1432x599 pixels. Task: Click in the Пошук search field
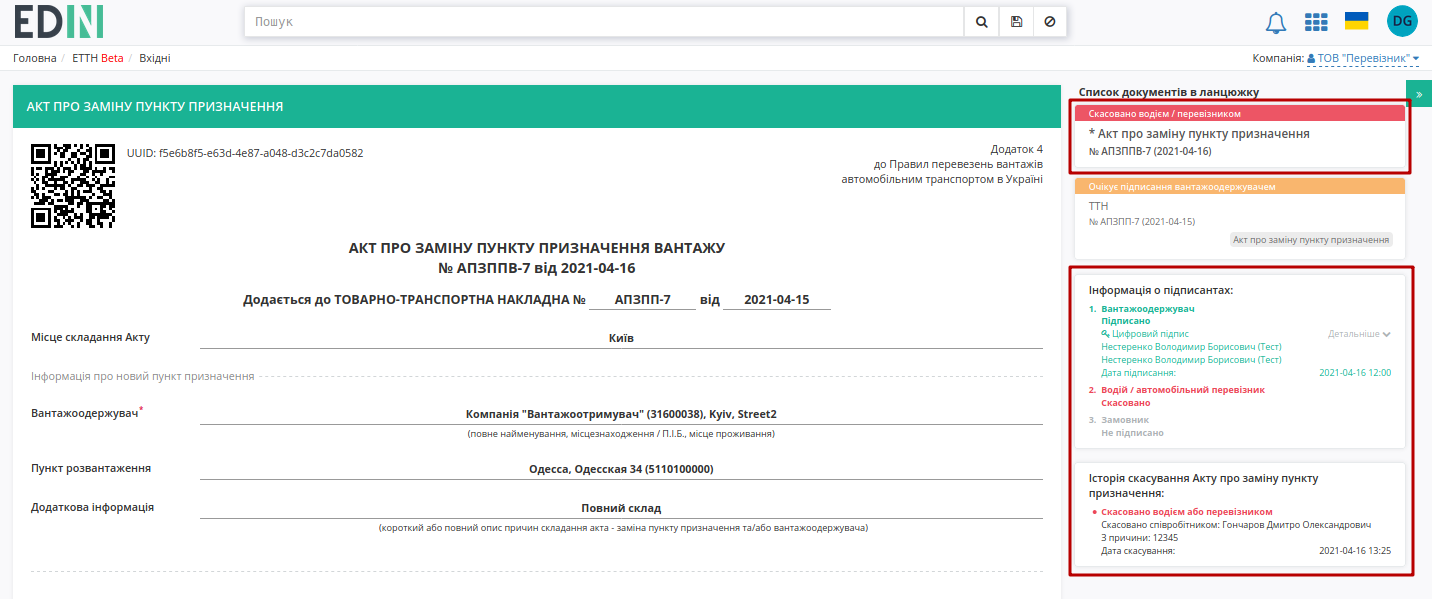604,21
